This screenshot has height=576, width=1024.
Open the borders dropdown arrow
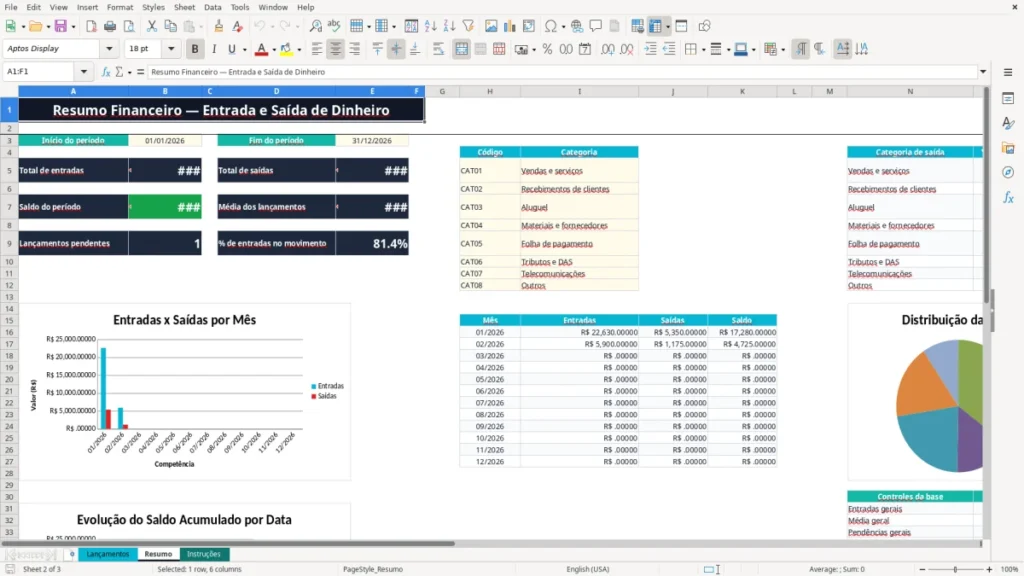click(x=703, y=50)
